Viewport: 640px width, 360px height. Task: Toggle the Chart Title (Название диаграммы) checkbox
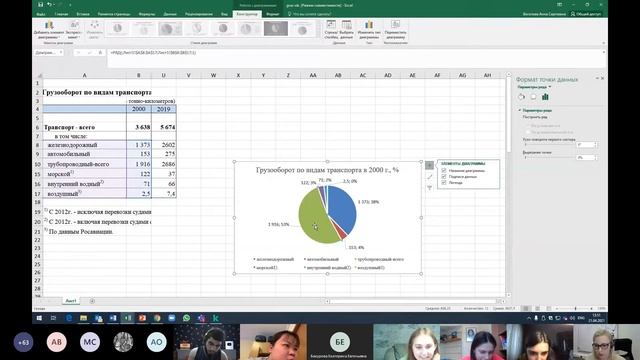pyautogui.click(x=444, y=171)
